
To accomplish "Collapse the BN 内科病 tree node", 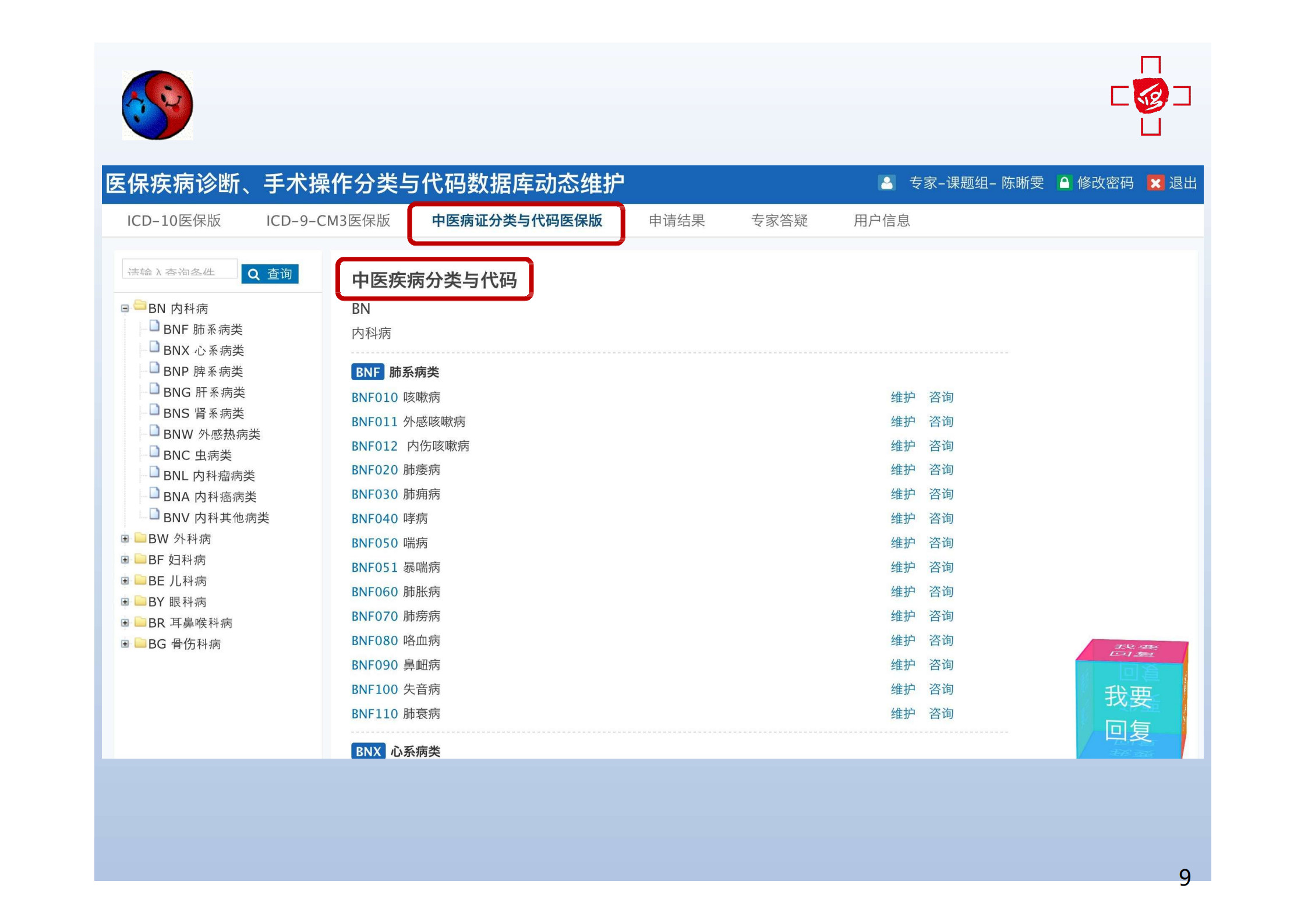I will point(125,309).
